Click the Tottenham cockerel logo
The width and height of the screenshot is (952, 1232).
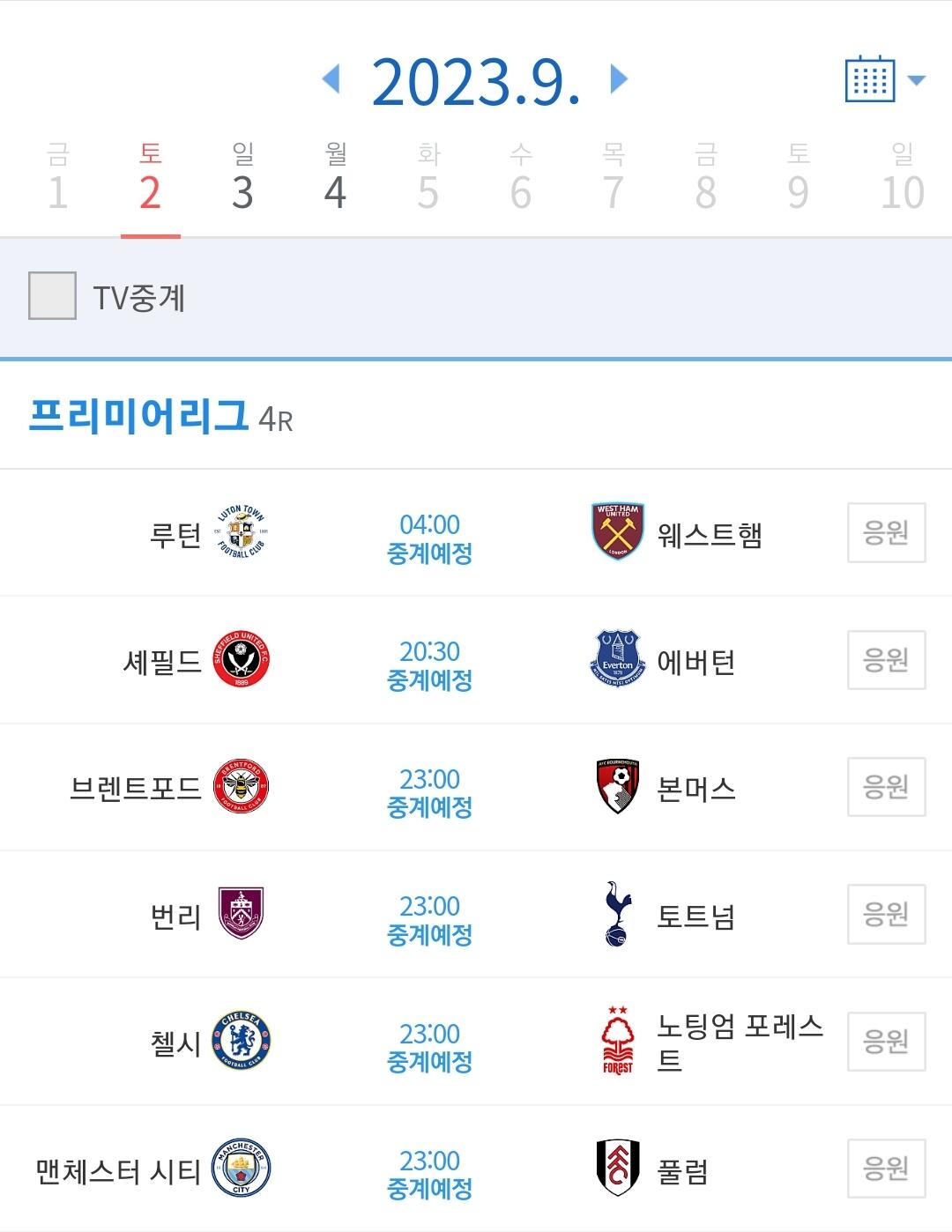tap(617, 914)
